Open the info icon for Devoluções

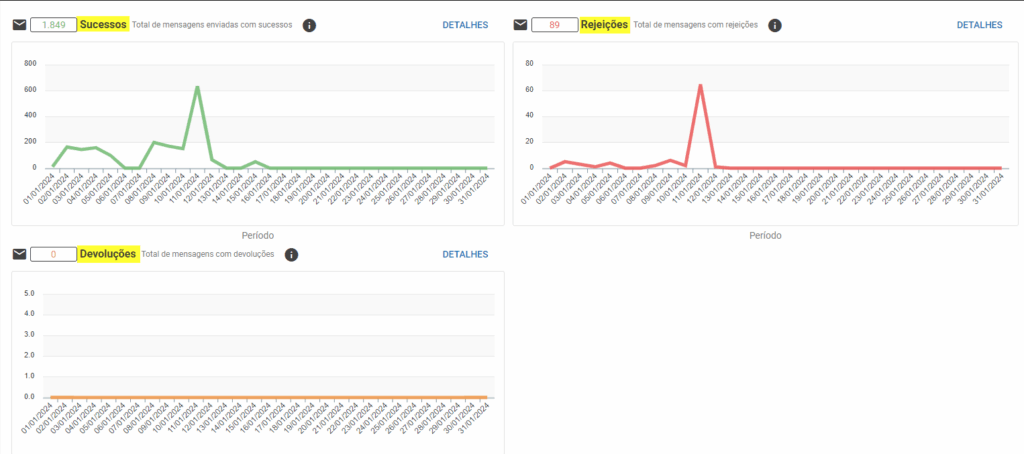click(291, 255)
